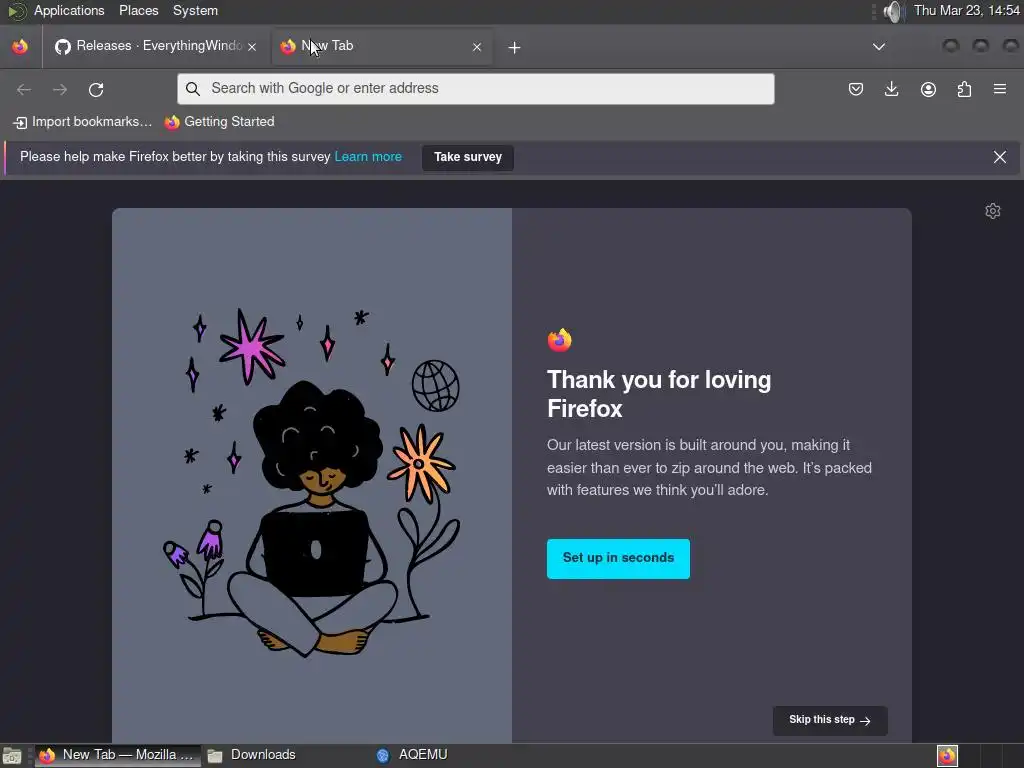Click the Firefox View icon in the tab bar
This screenshot has width=1024, height=768.
(20, 46)
